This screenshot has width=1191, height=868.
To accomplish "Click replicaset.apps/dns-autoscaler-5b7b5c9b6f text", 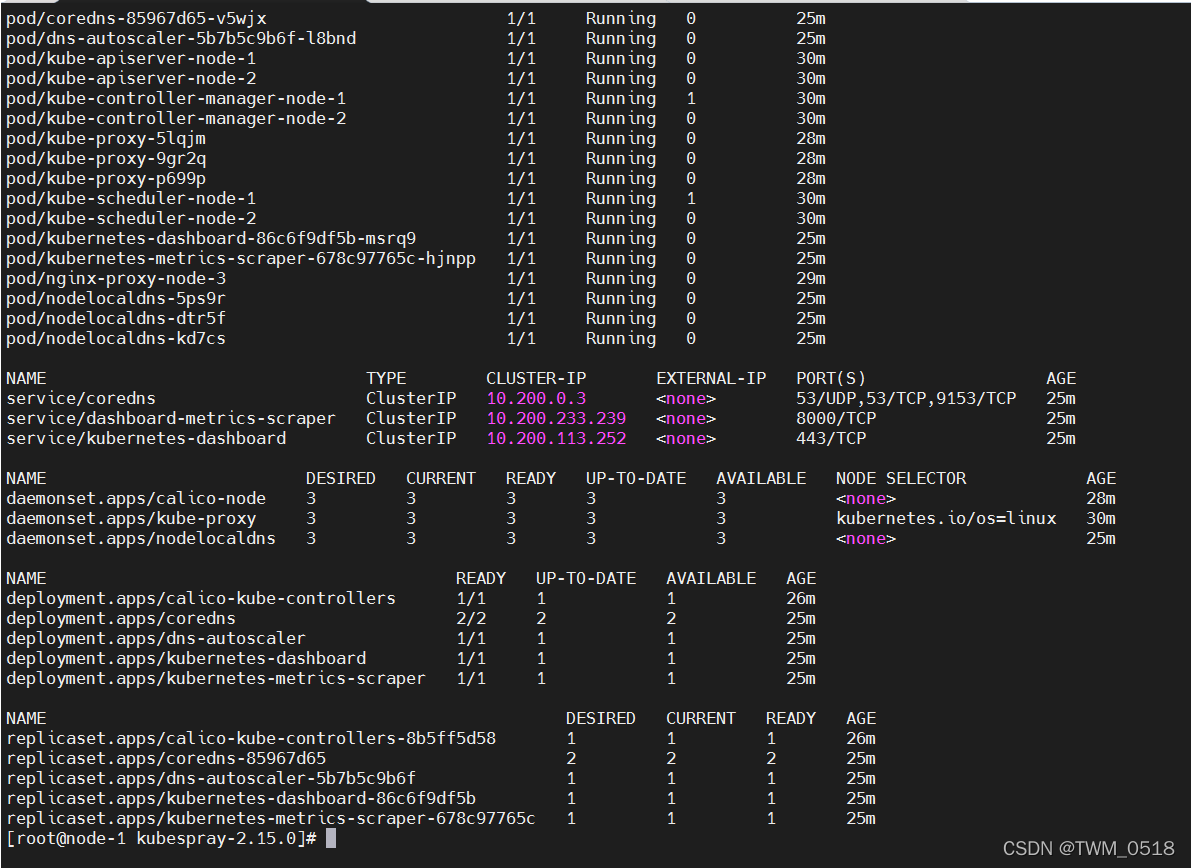I will [211, 778].
